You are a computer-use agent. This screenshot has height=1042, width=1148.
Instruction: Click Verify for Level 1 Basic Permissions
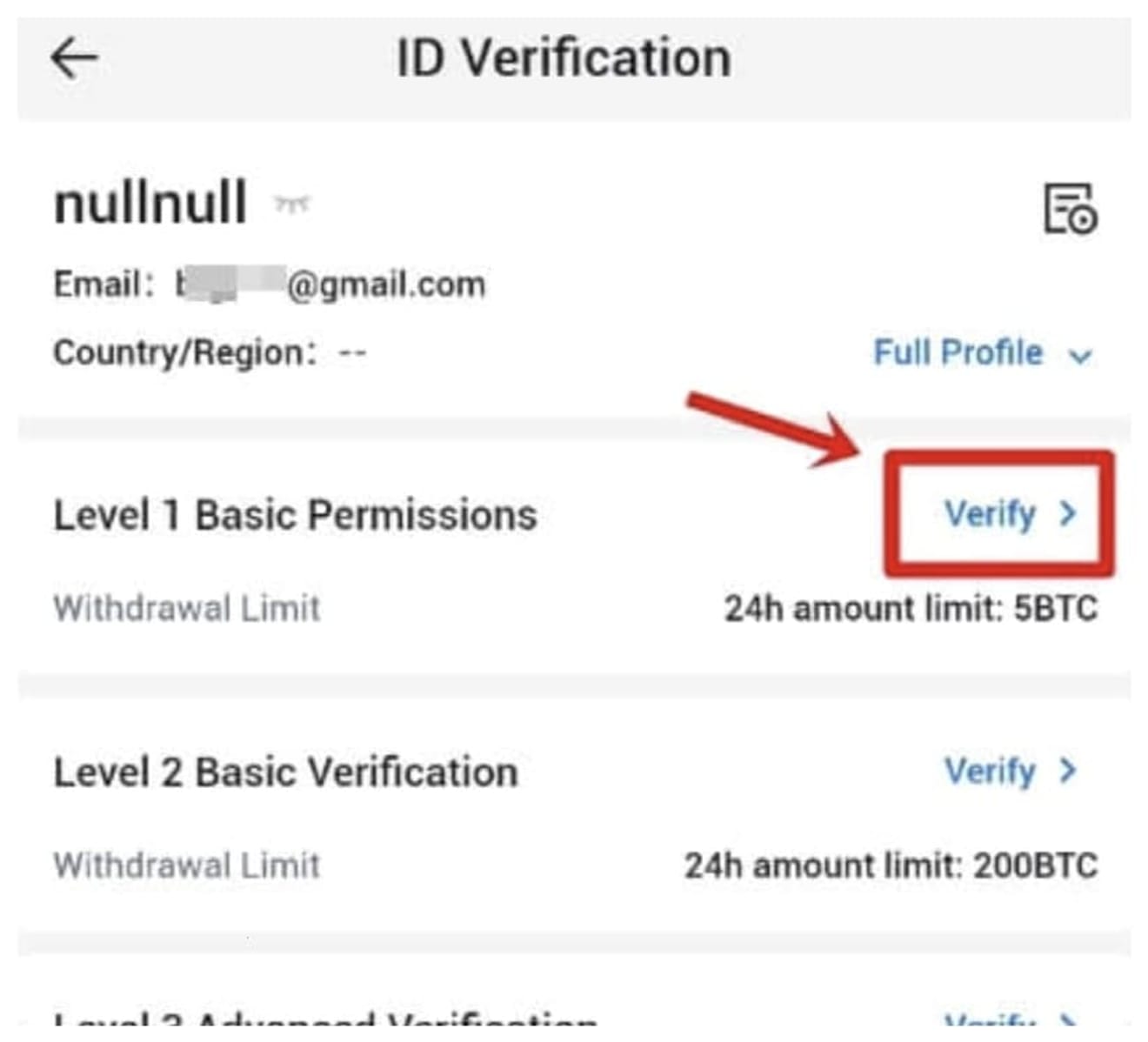[x=990, y=514]
